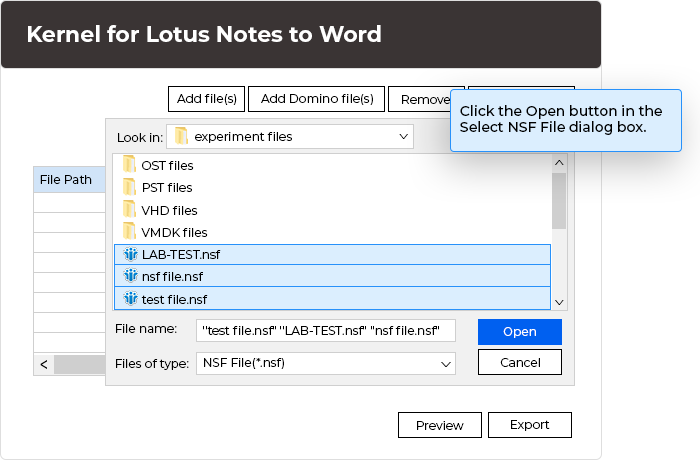Click the Open button
Viewport: 700px width, 460px height.
point(520,332)
